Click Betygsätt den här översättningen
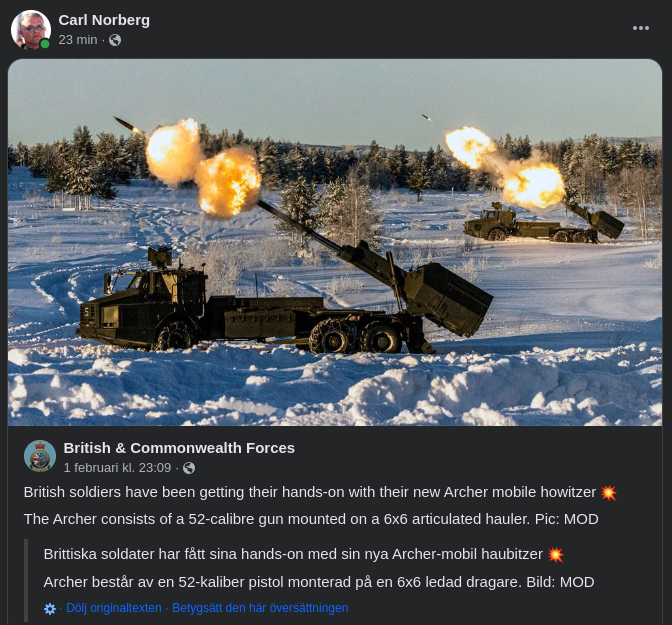Image resolution: width=672 pixels, height=625 pixels. 260,608
